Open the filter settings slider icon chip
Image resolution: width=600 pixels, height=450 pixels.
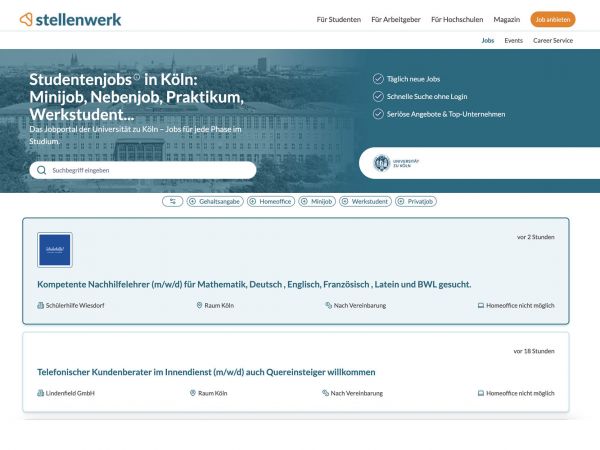(173, 201)
